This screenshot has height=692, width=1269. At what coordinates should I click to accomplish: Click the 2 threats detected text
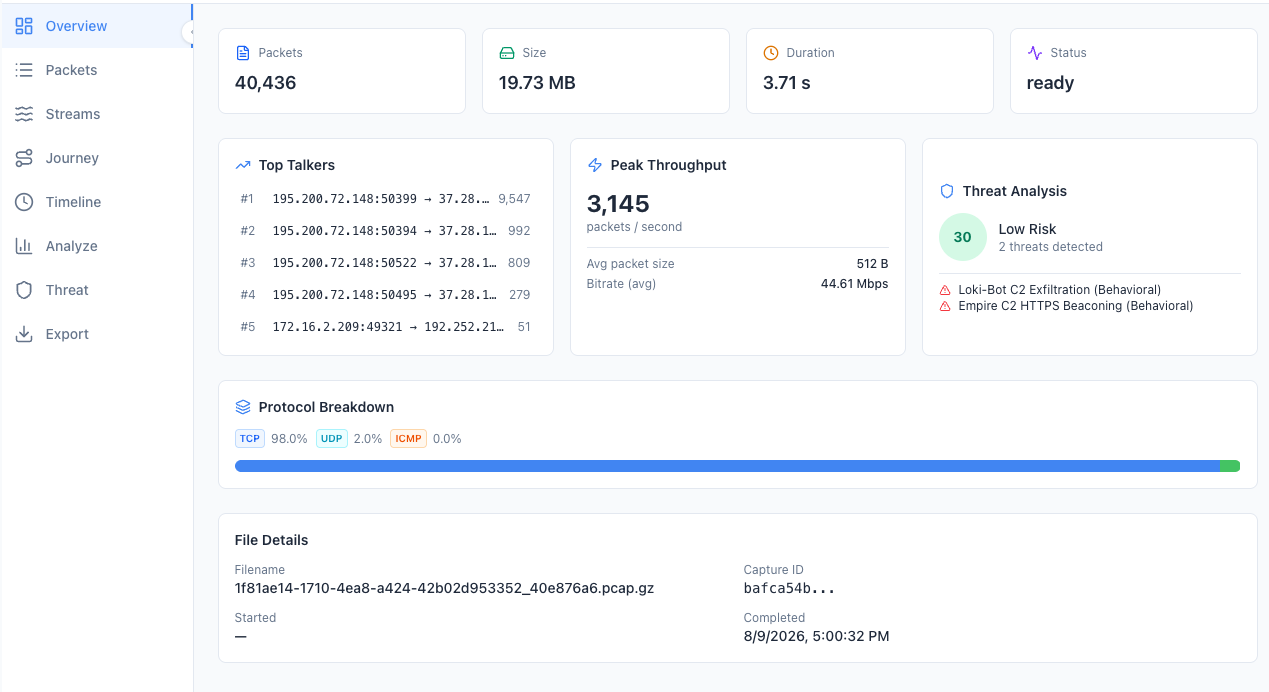[1050, 247]
